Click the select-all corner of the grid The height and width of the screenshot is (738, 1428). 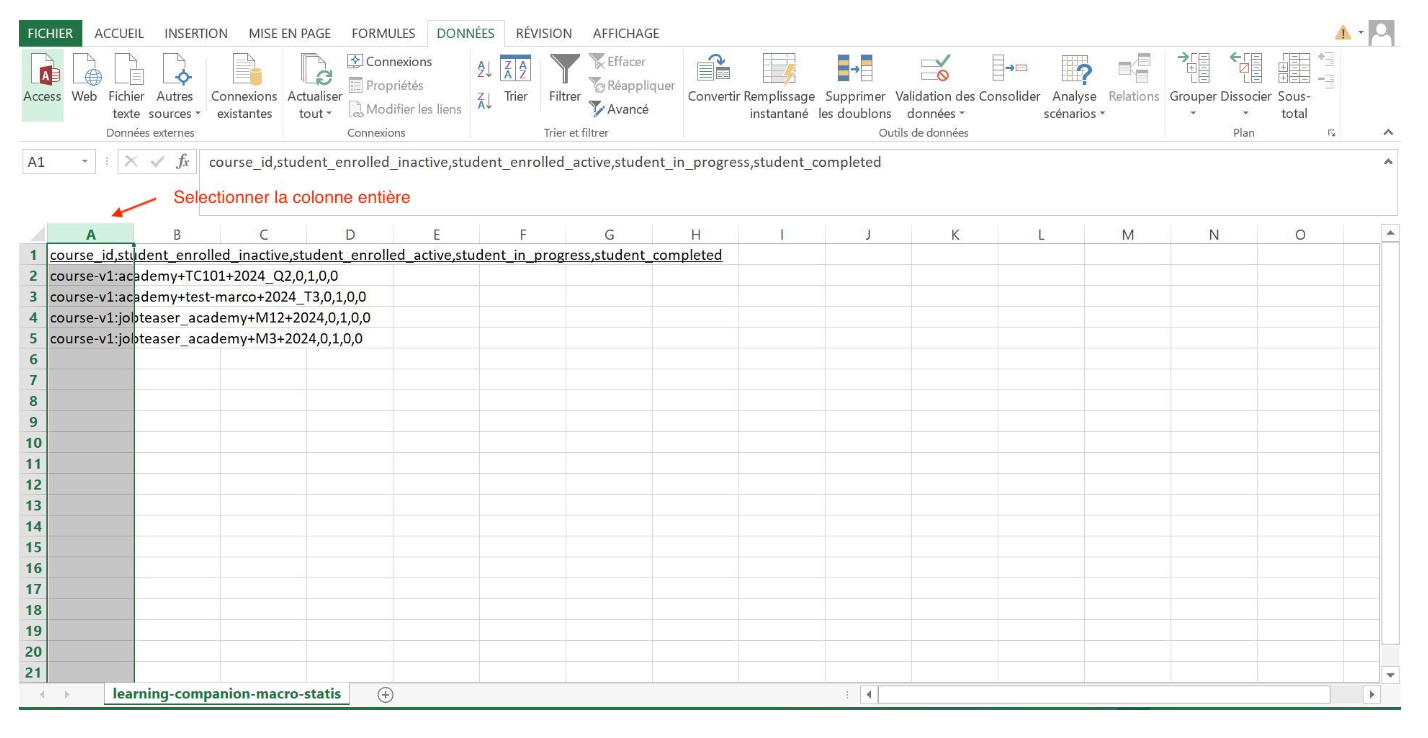pos(33,234)
